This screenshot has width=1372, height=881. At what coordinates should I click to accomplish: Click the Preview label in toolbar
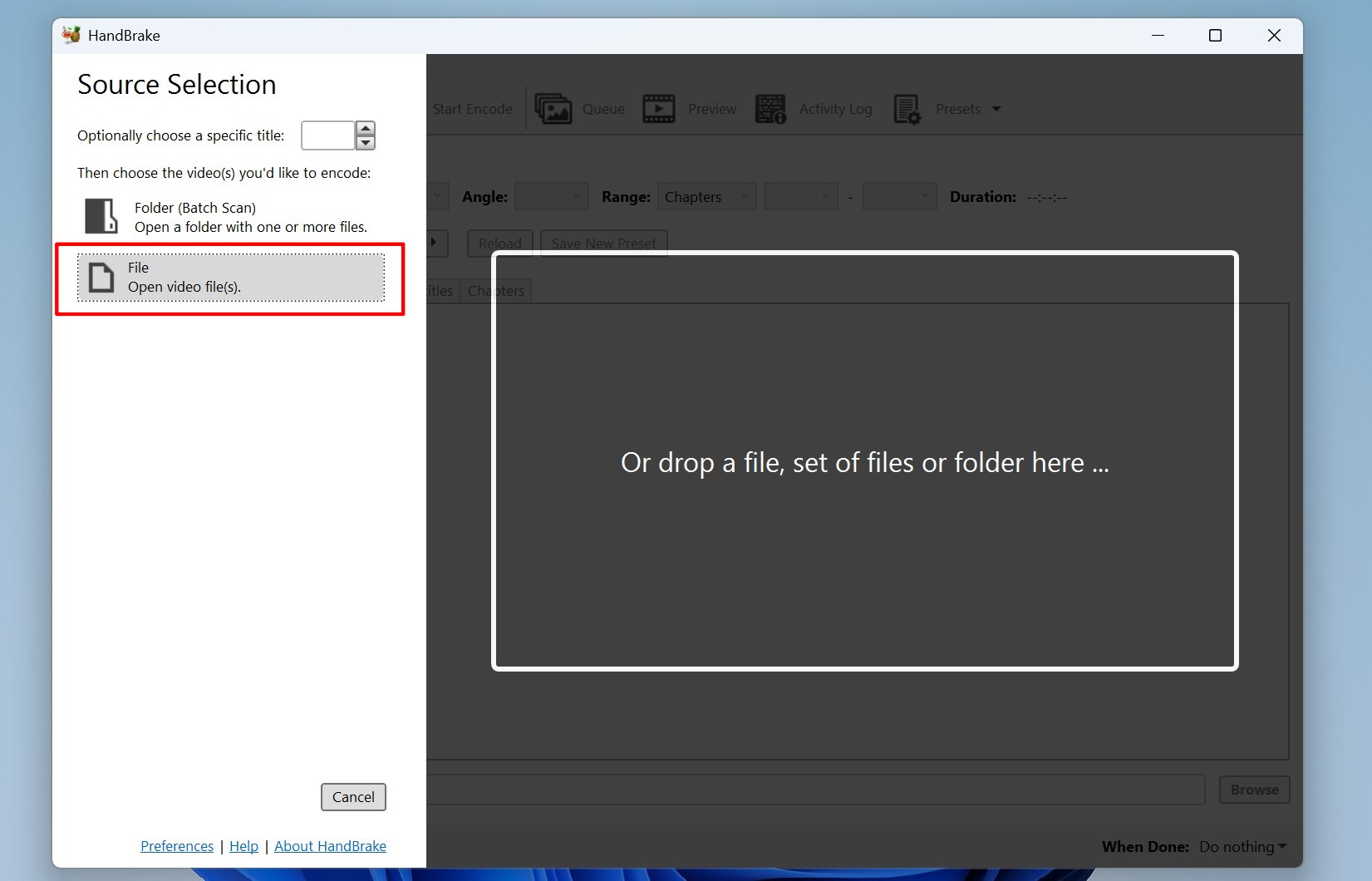(x=712, y=109)
